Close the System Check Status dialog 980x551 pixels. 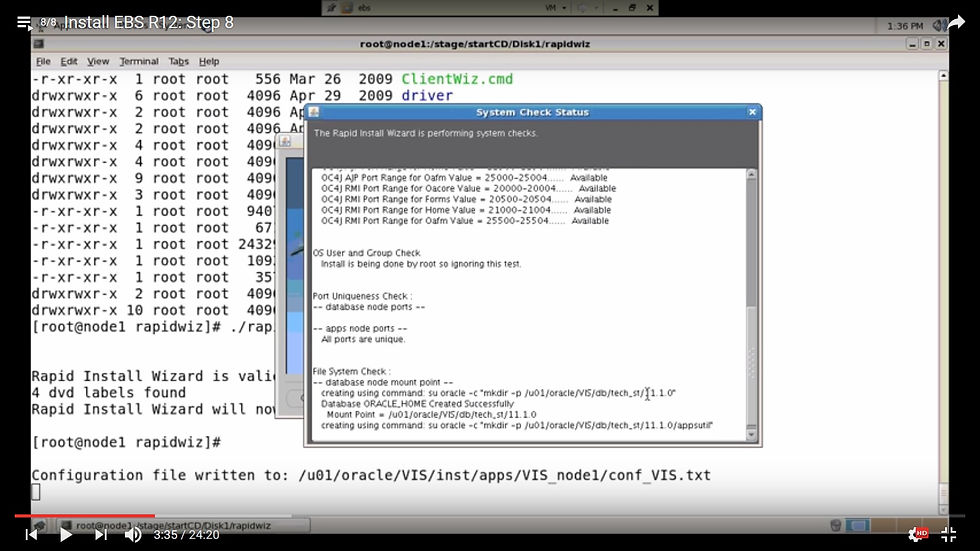point(752,112)
